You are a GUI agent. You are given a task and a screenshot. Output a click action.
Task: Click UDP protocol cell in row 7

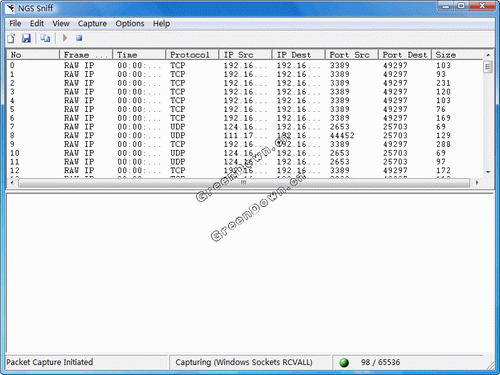click(x=178, y=127)
